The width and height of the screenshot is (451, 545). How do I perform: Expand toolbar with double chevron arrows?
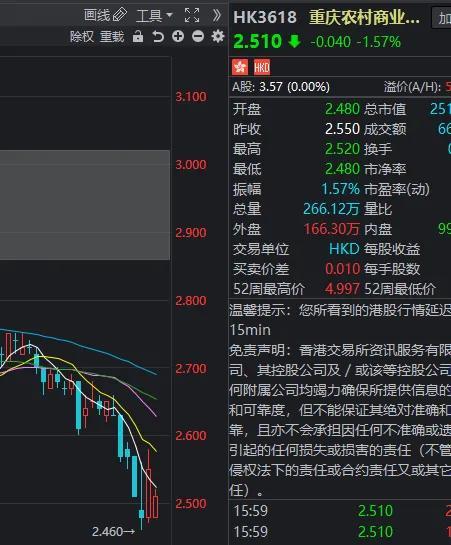pos(217,15)
